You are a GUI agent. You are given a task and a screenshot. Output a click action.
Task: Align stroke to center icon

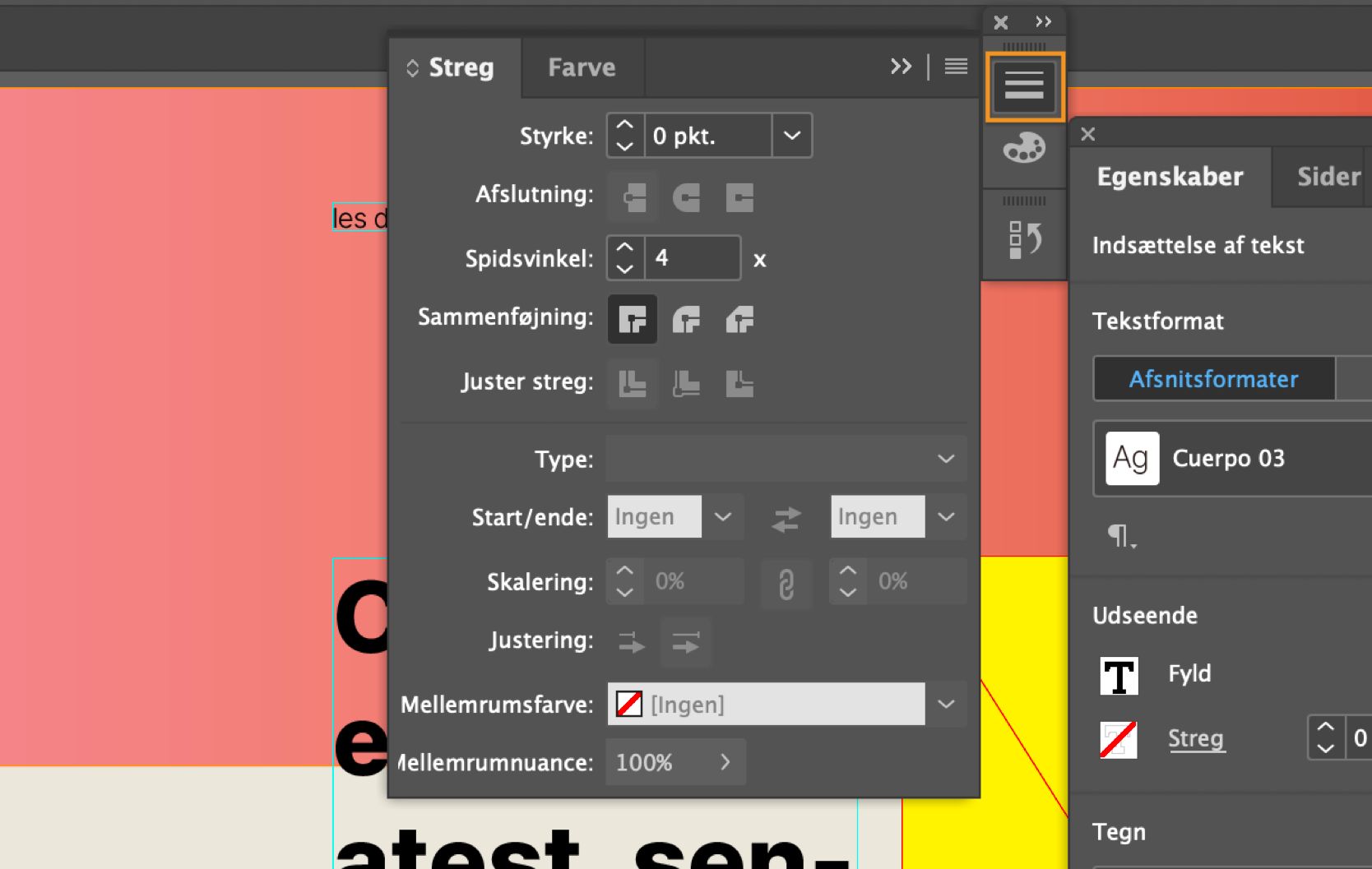(x=633, y=383)
